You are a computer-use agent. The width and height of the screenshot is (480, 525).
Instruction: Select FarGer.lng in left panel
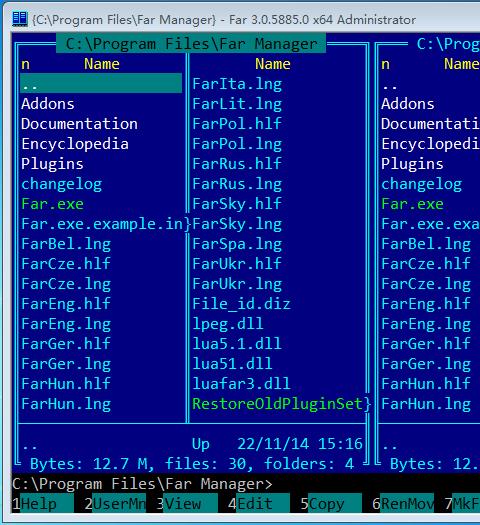[x=66, y=364]
